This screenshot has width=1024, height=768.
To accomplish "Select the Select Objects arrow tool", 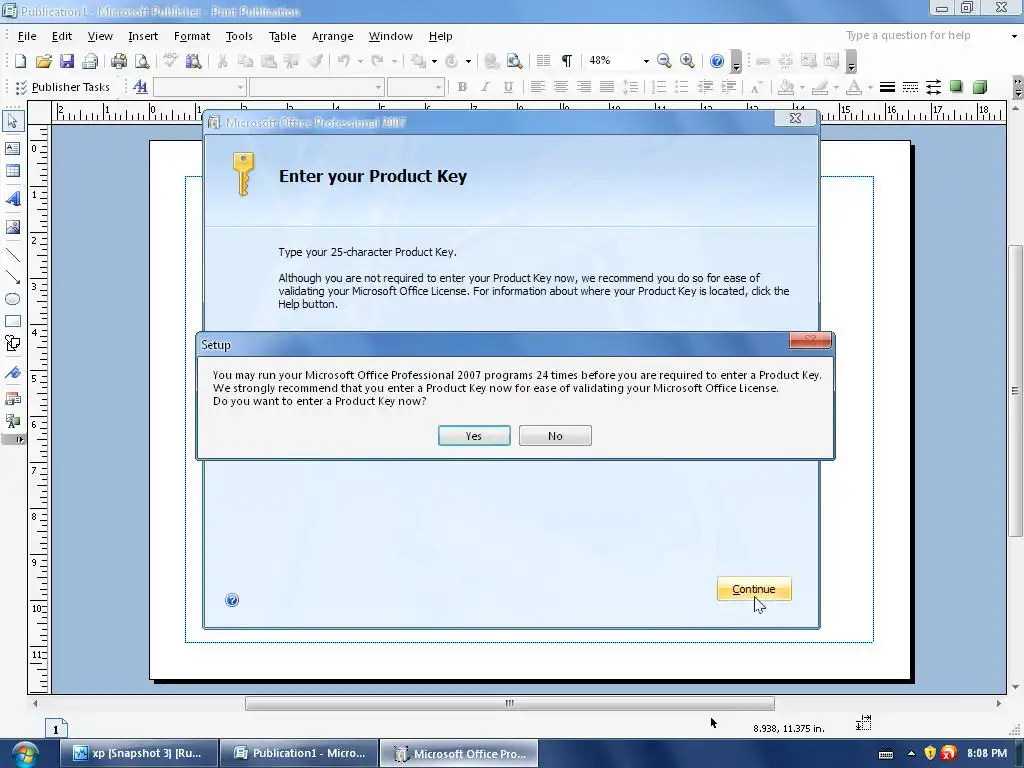I will pyautogui.click(x=12, y=121).
